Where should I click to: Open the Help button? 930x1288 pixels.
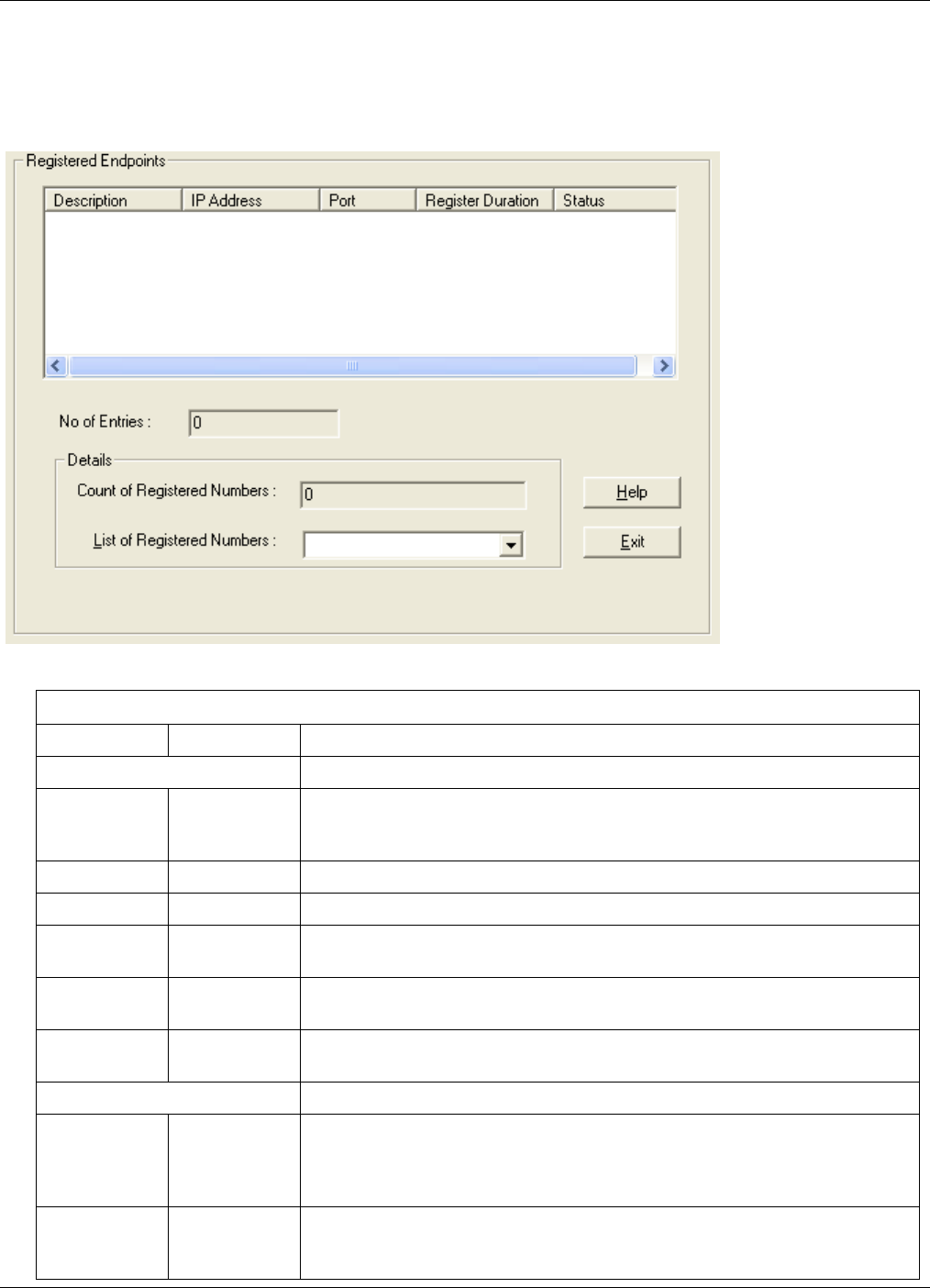632,493
